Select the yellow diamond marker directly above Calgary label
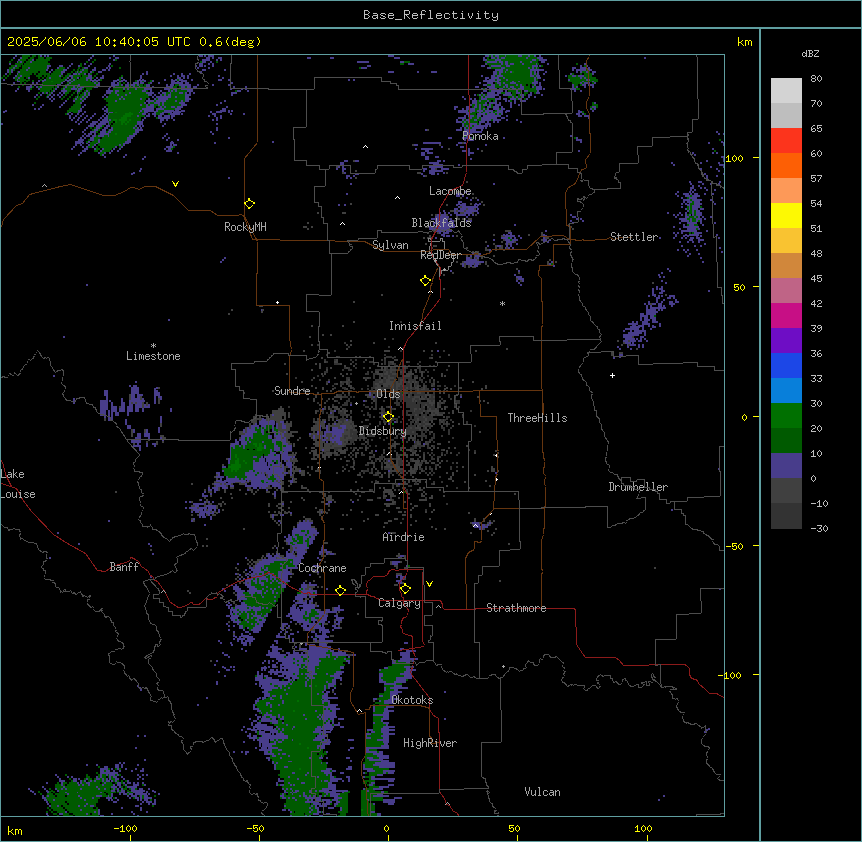Viewport: 862px width, 842px height. click(405, 589)
